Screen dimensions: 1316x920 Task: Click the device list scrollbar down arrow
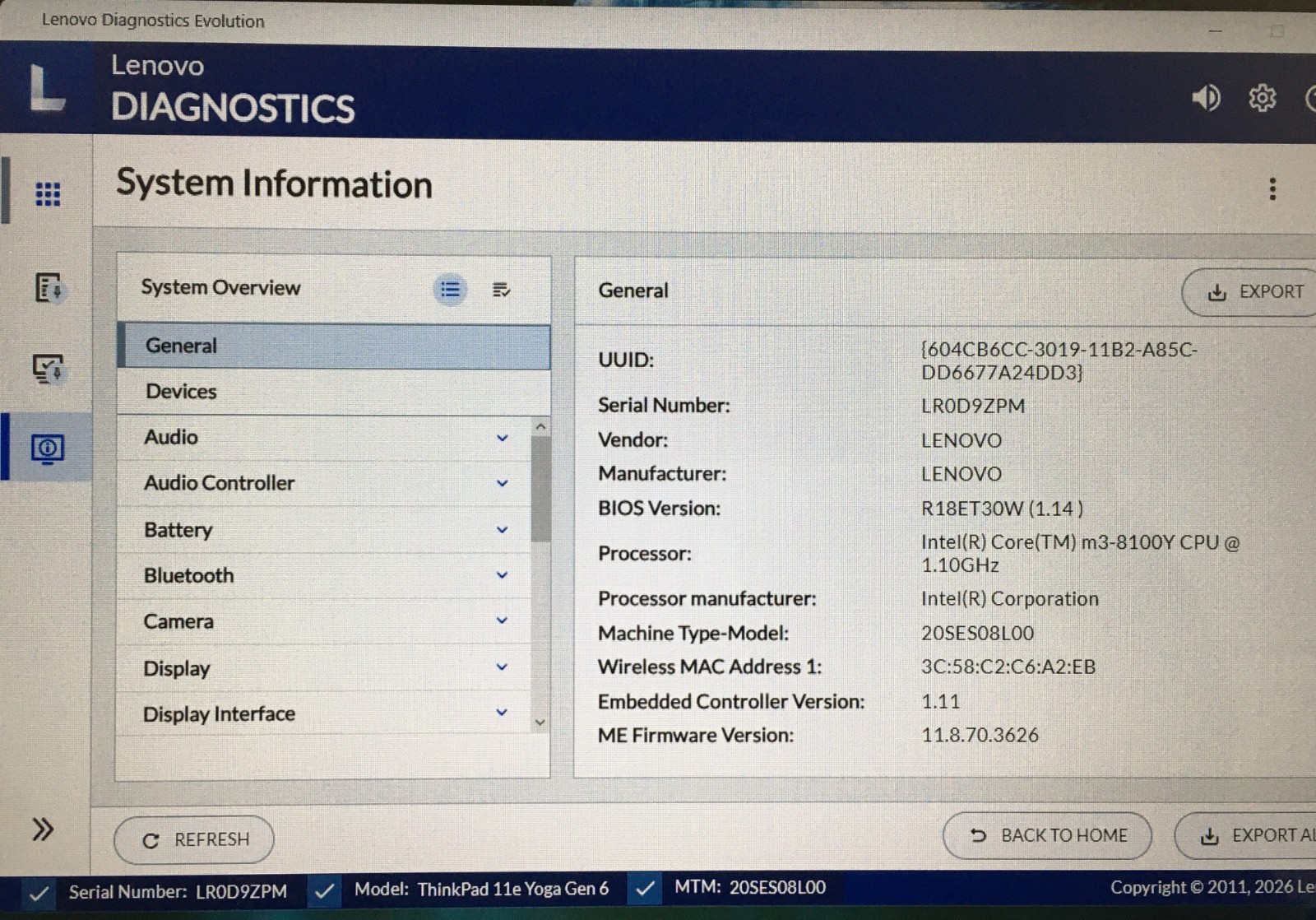540,723
